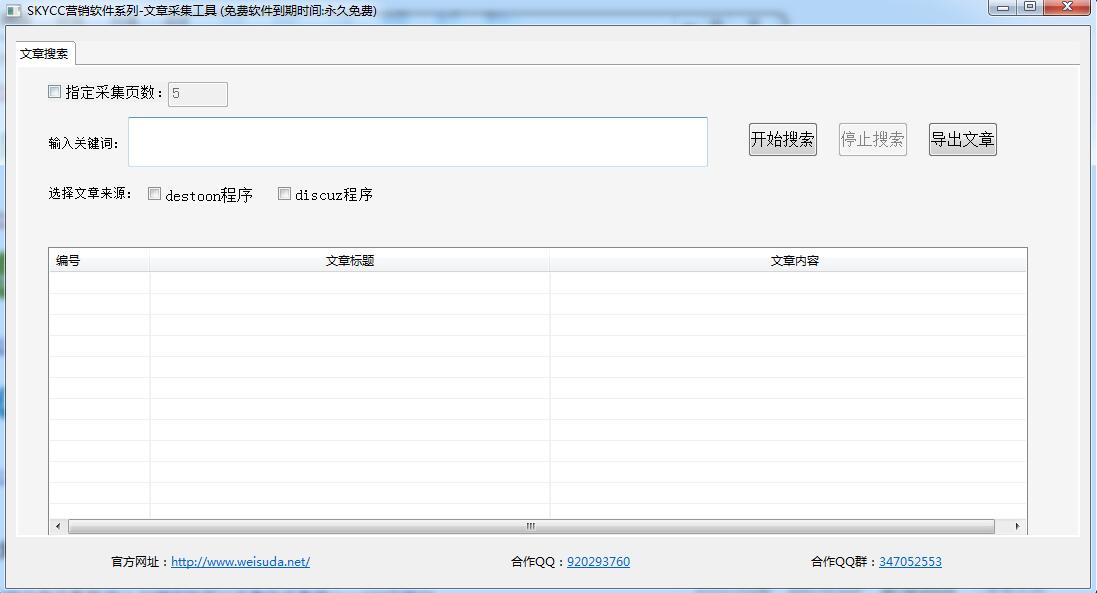Click the 停止搜索 button
Viewport: 1097px width, 593px height.
click(872, 139)
